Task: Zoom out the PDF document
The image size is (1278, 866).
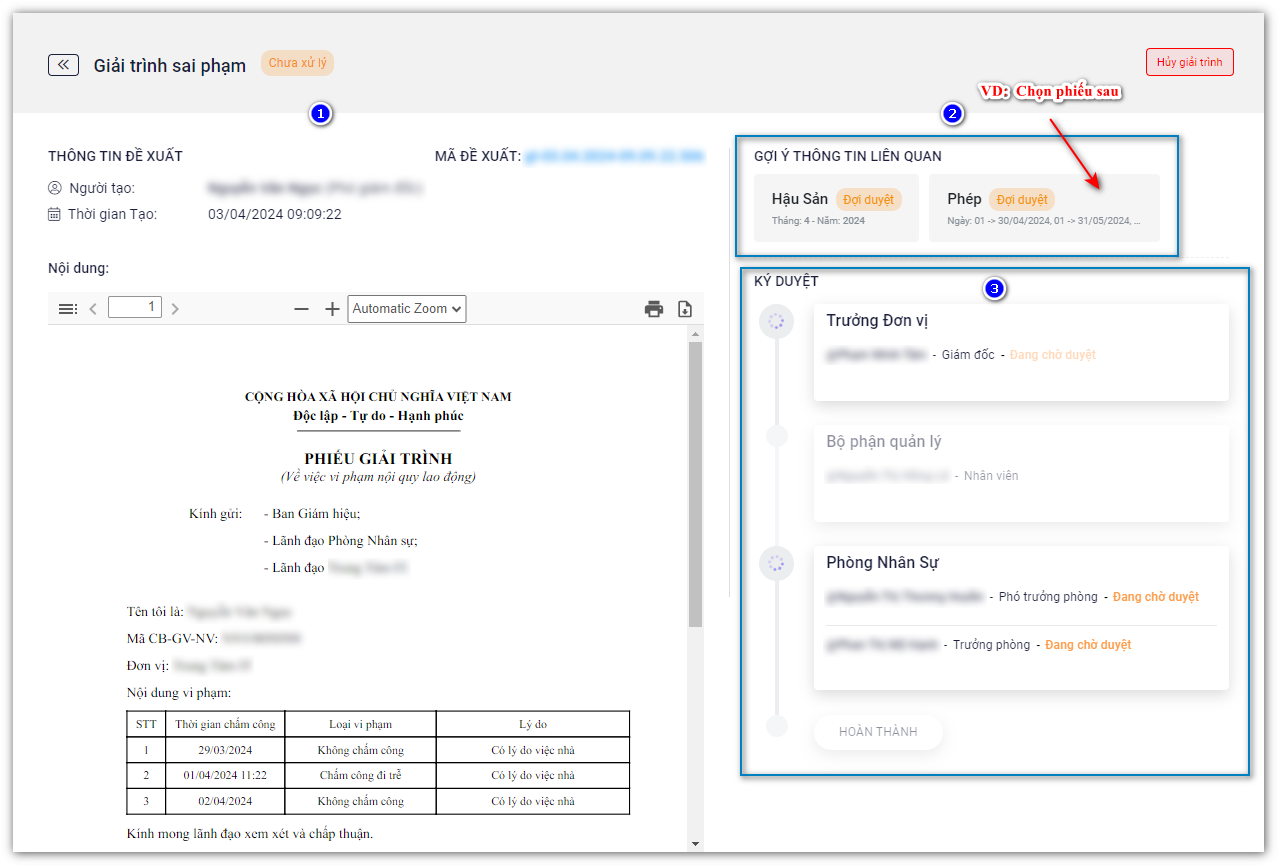Action: (x=301, y=309)
